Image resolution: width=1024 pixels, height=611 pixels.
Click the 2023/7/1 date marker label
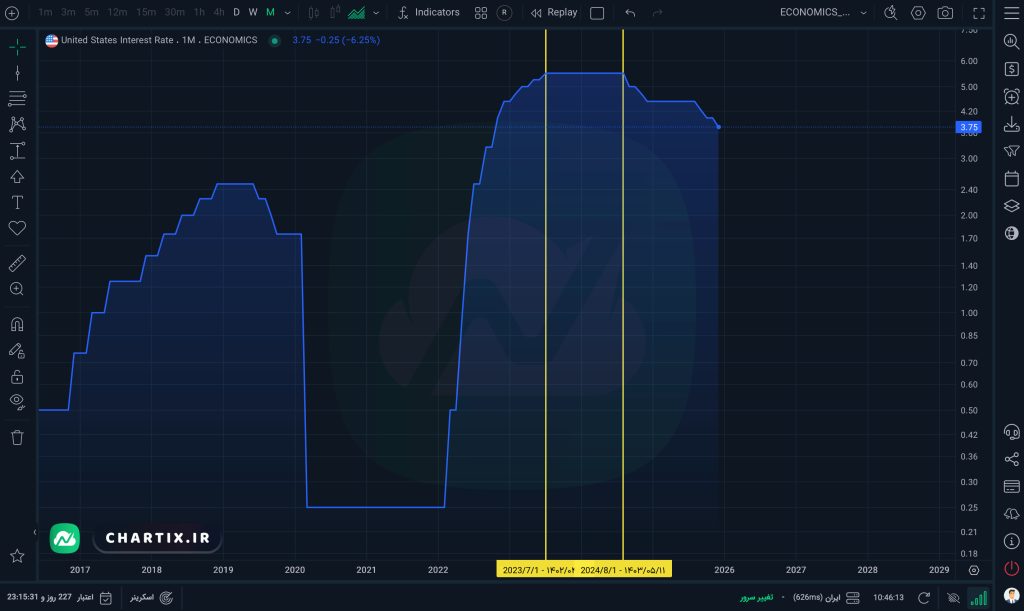click(x=537, y=569)
